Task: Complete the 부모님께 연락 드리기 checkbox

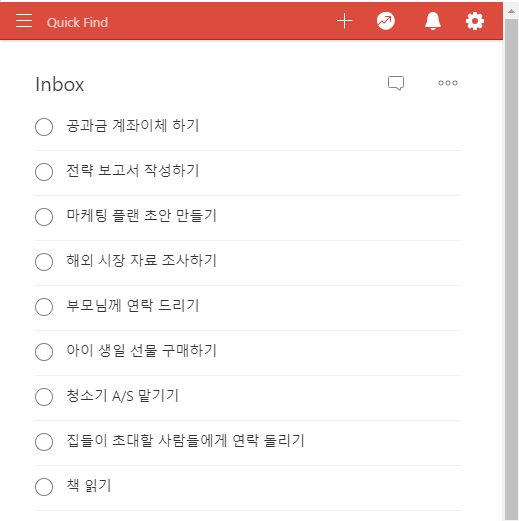Action: [44, 307]
